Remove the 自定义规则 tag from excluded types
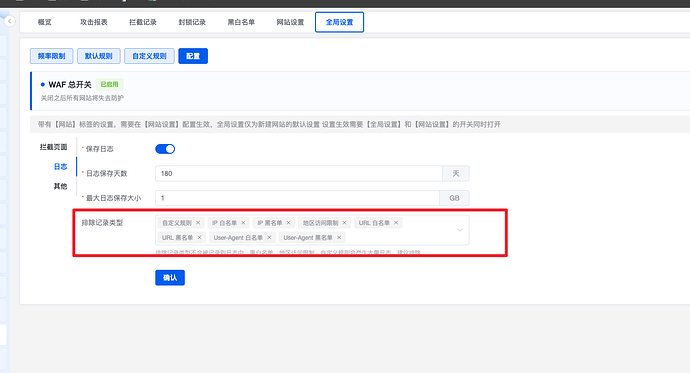The image size is (690, 373). [x=198, y=223]
